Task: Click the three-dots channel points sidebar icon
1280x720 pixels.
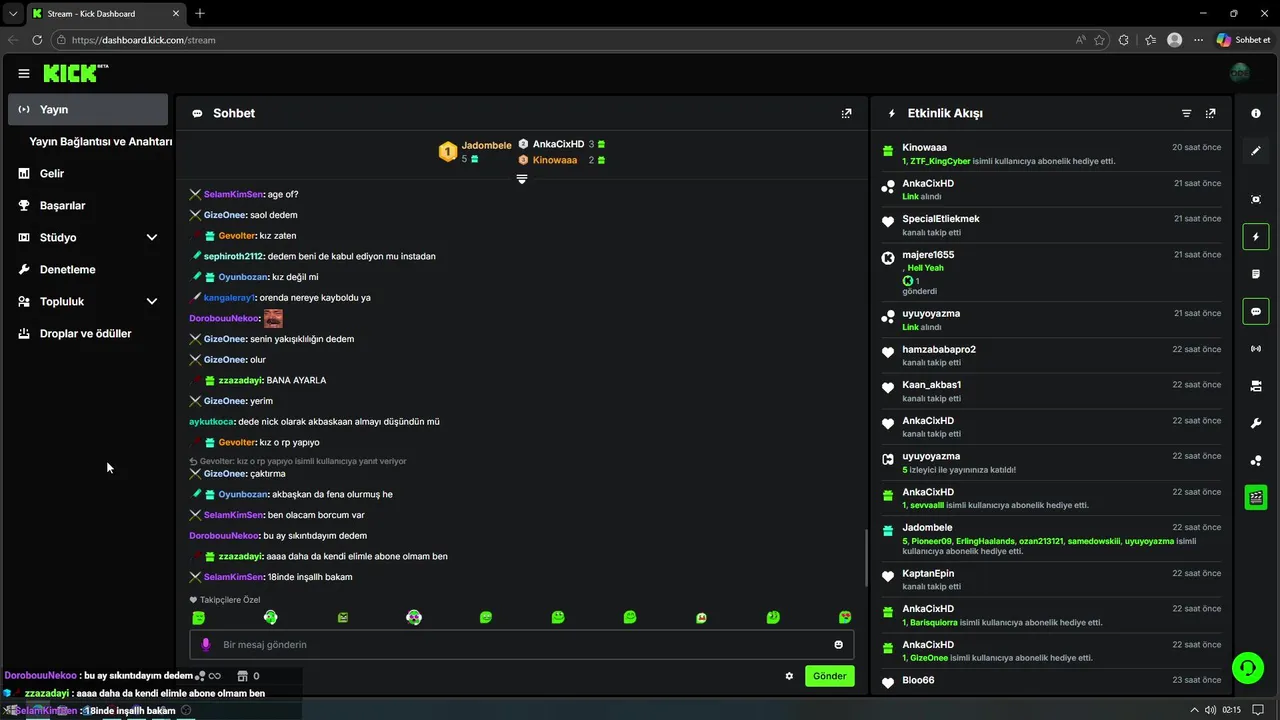Action: pyautogui.click(x=1256, y=461)
